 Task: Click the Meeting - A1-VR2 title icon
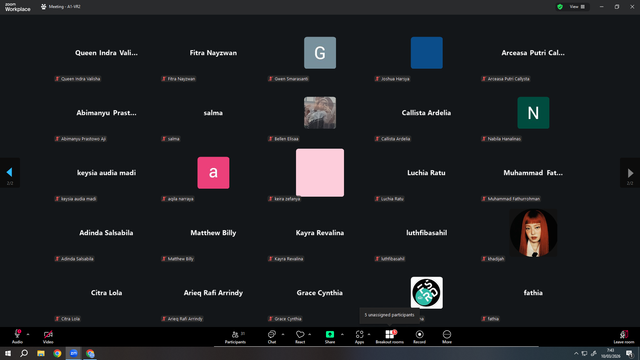[x=43, y=7]
